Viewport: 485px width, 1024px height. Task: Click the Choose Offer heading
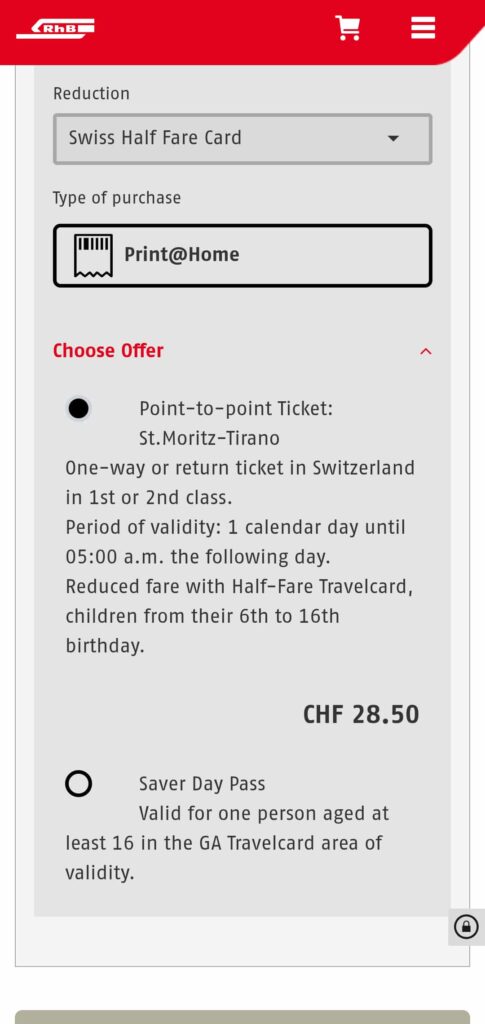tap(108, 351)
